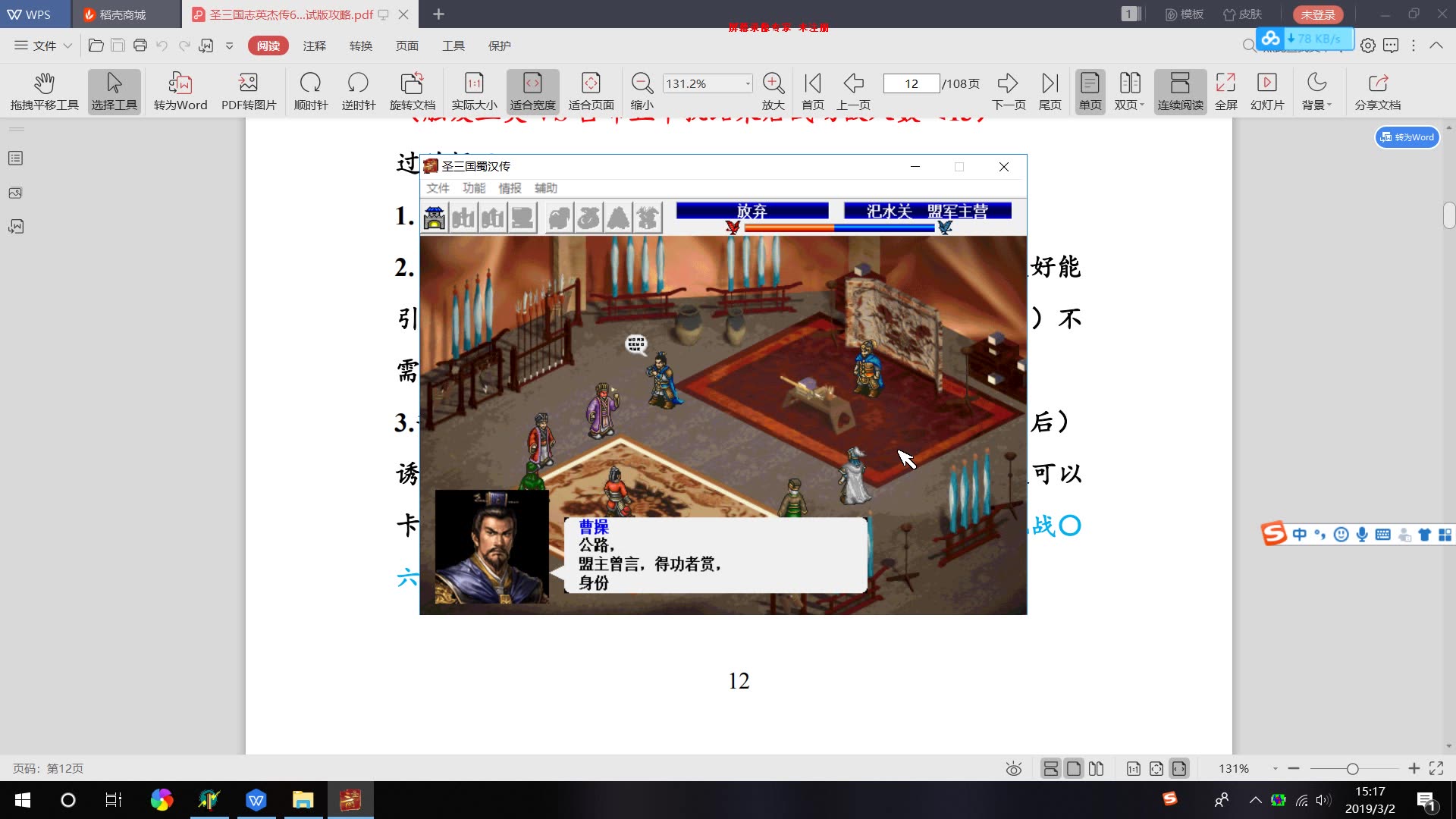Click floating 转为Word button

pyautogui.click(x=1407, y=137)
